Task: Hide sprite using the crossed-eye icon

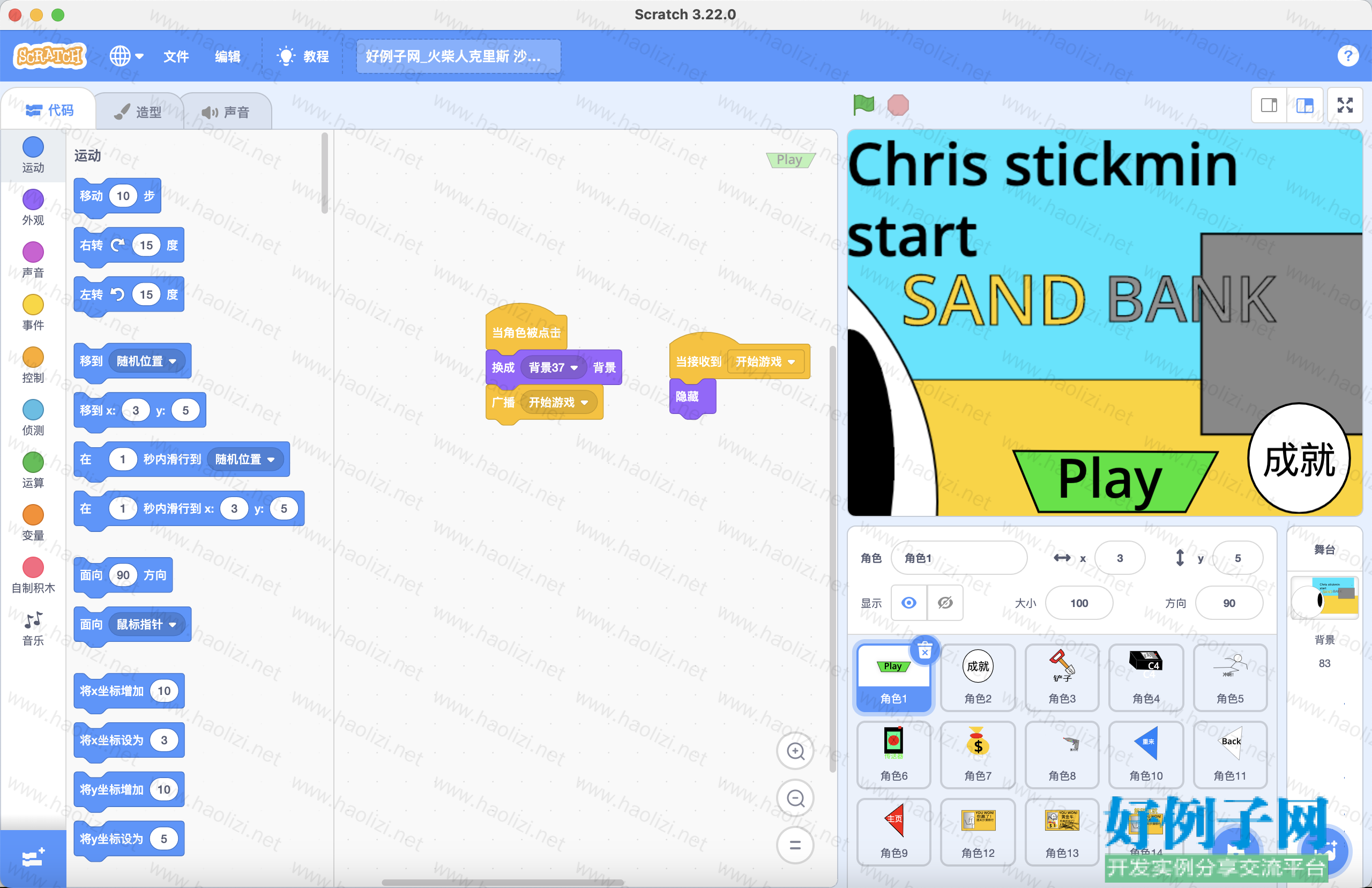Action: [x=945, y=603]
